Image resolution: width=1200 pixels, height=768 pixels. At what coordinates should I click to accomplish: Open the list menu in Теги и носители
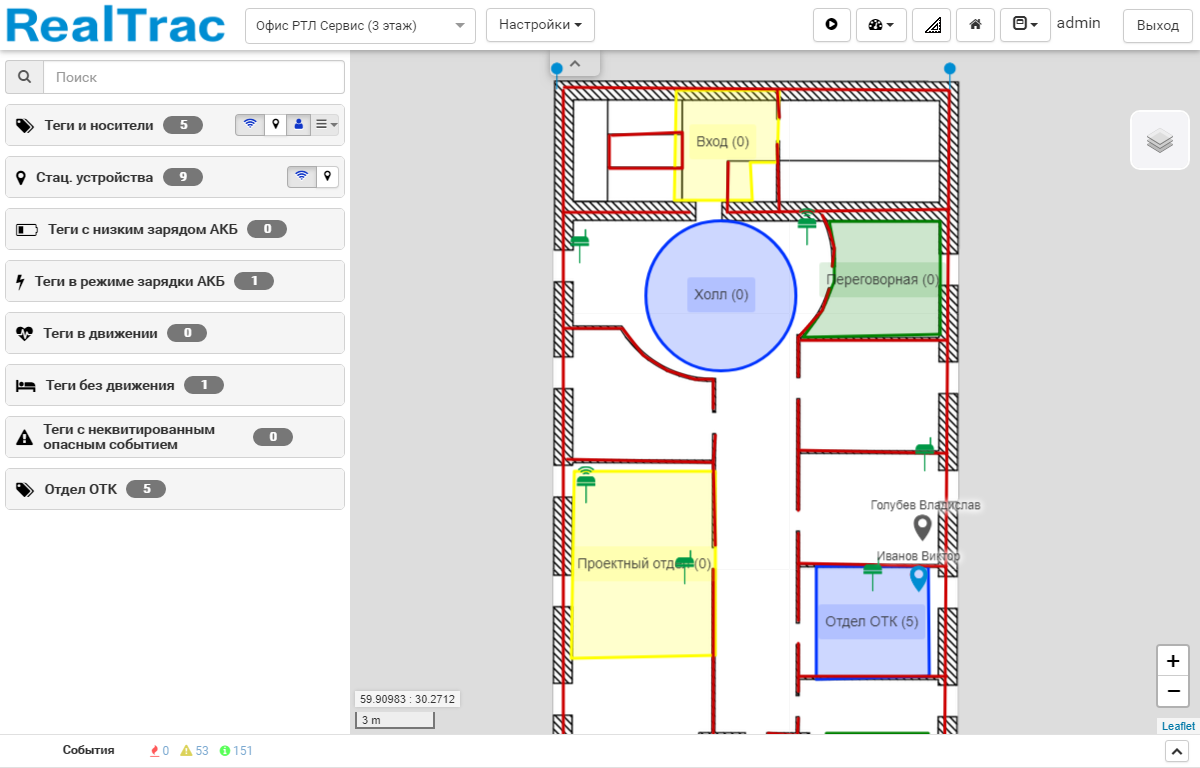point(326,125)
